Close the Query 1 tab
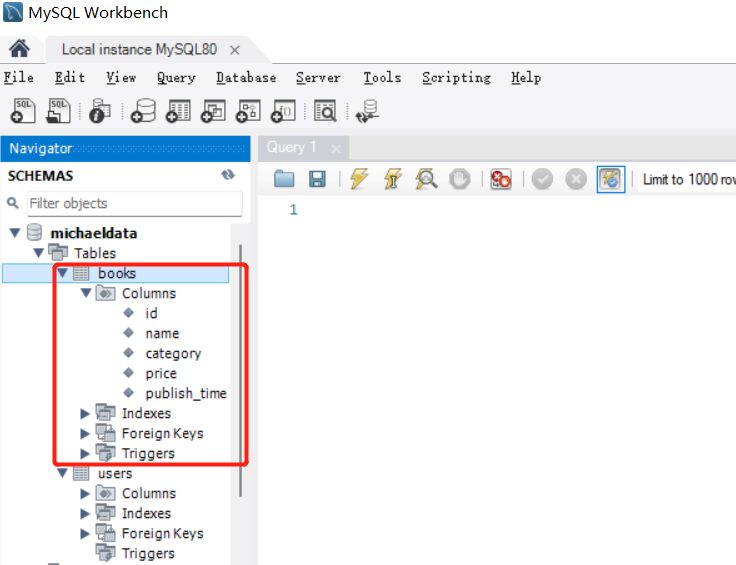This screenshot has height=565, width=736. 336,149
